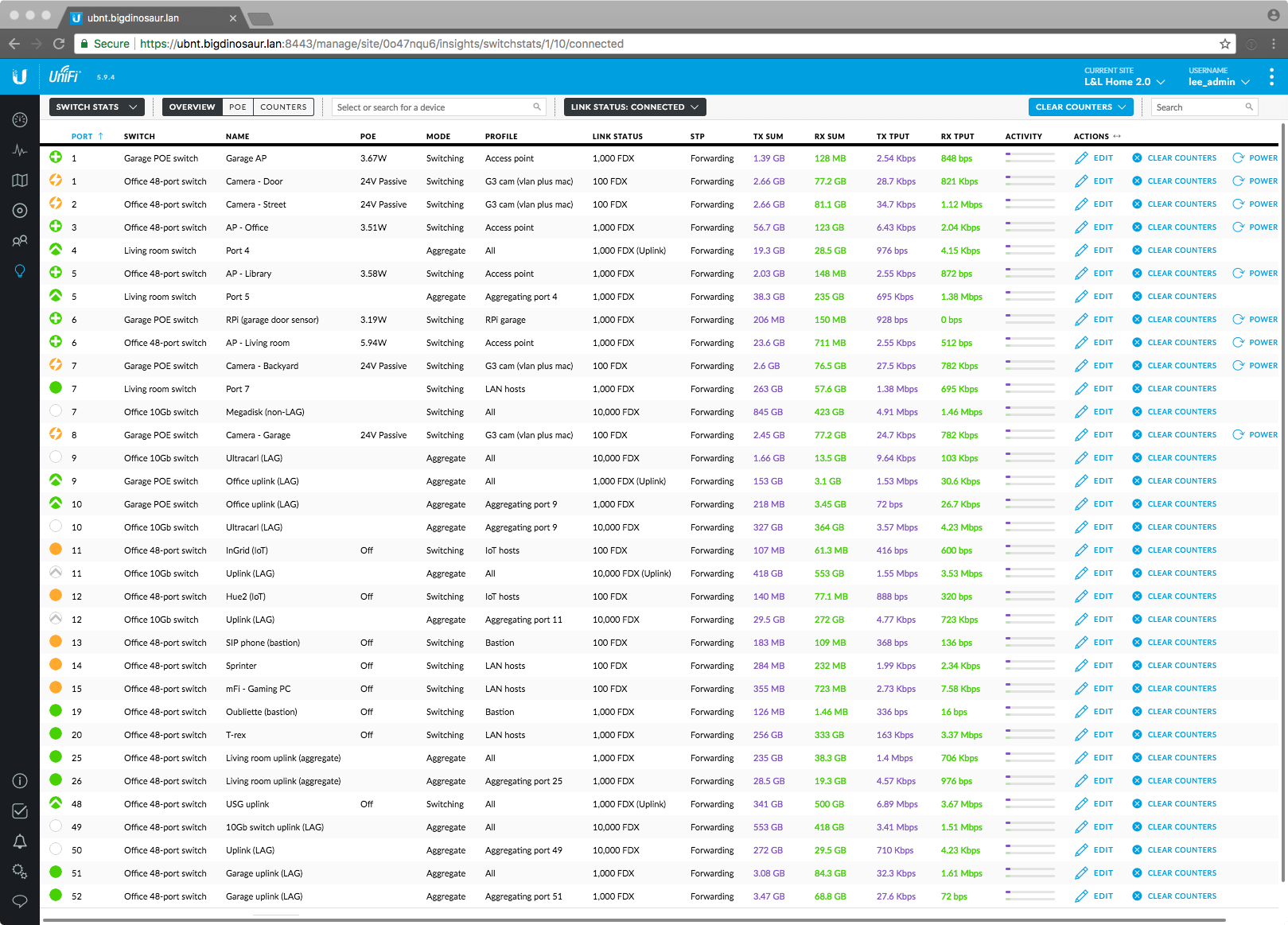Open the Map view in the sidebar
The image size is (1288, 925).
tap(20, 181)
